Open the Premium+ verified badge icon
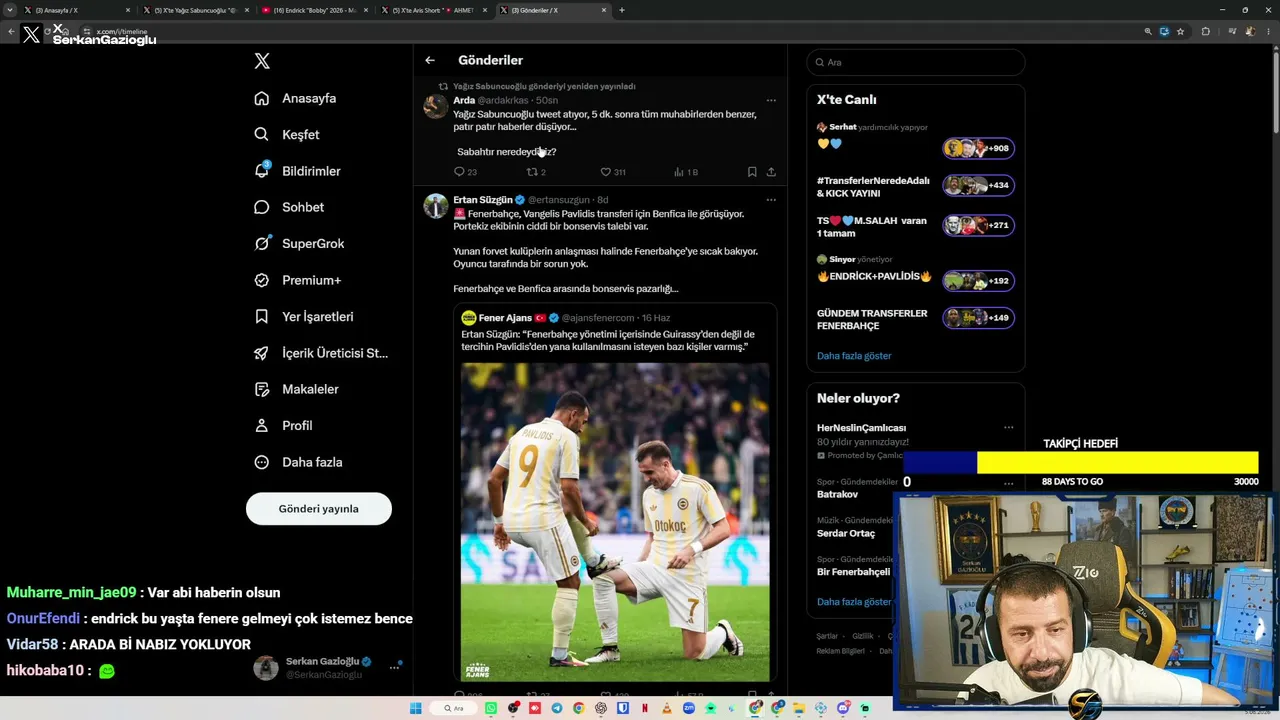Viewport: 1280px width, 720px height. (262, 280)
